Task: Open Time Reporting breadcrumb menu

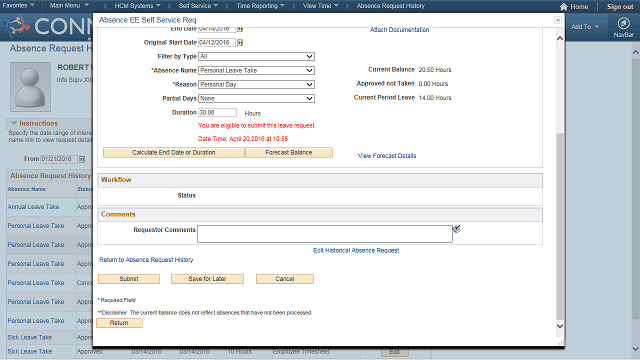Action: pyautogui.click(x=260, y=6)
